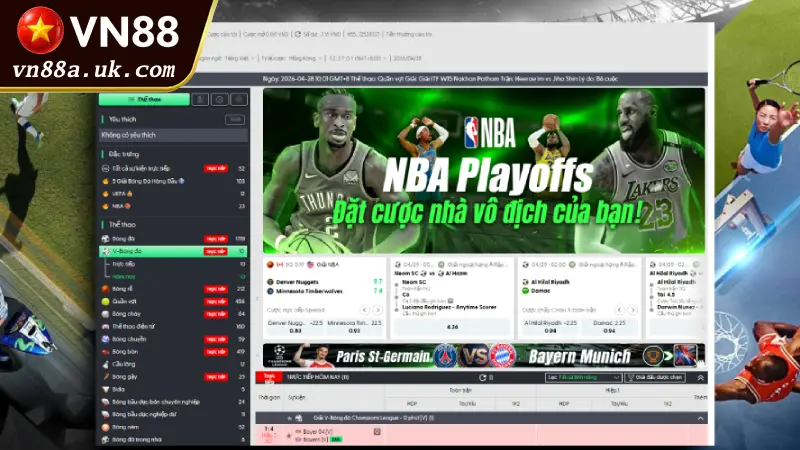Go to previous market on Denver Nuggets card

364,310
